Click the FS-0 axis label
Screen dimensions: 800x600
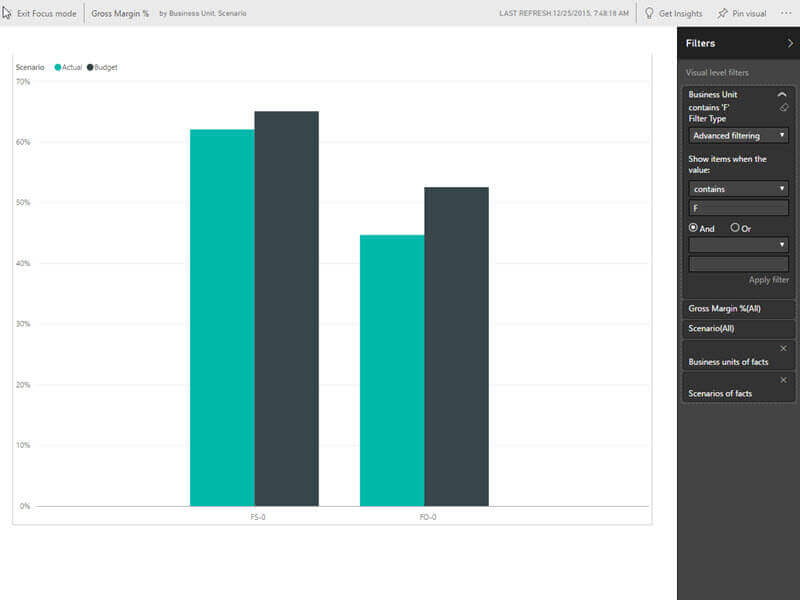[258, 517]
